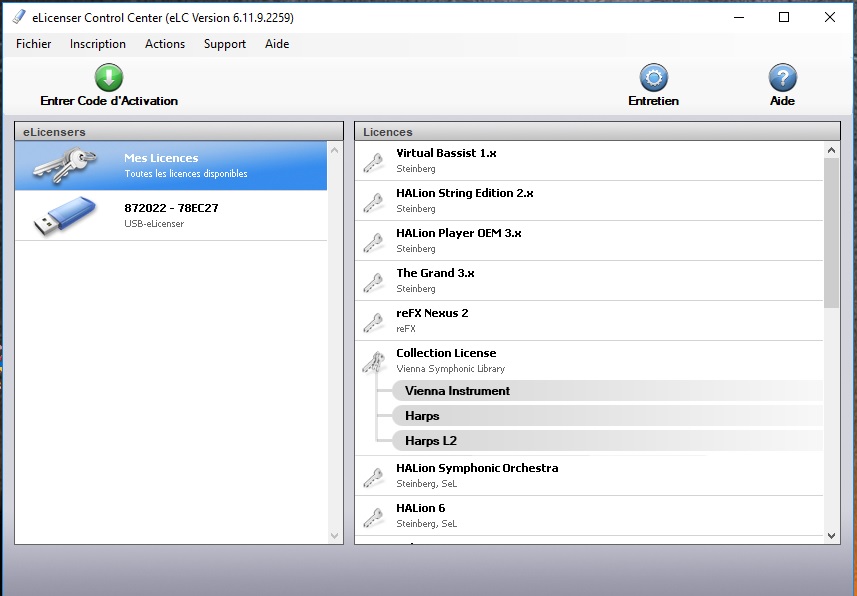This screenshot has width=857, height=596.
Task: Click the key icon beside Virtual Bassist 1.x
Action: [373, 162]
